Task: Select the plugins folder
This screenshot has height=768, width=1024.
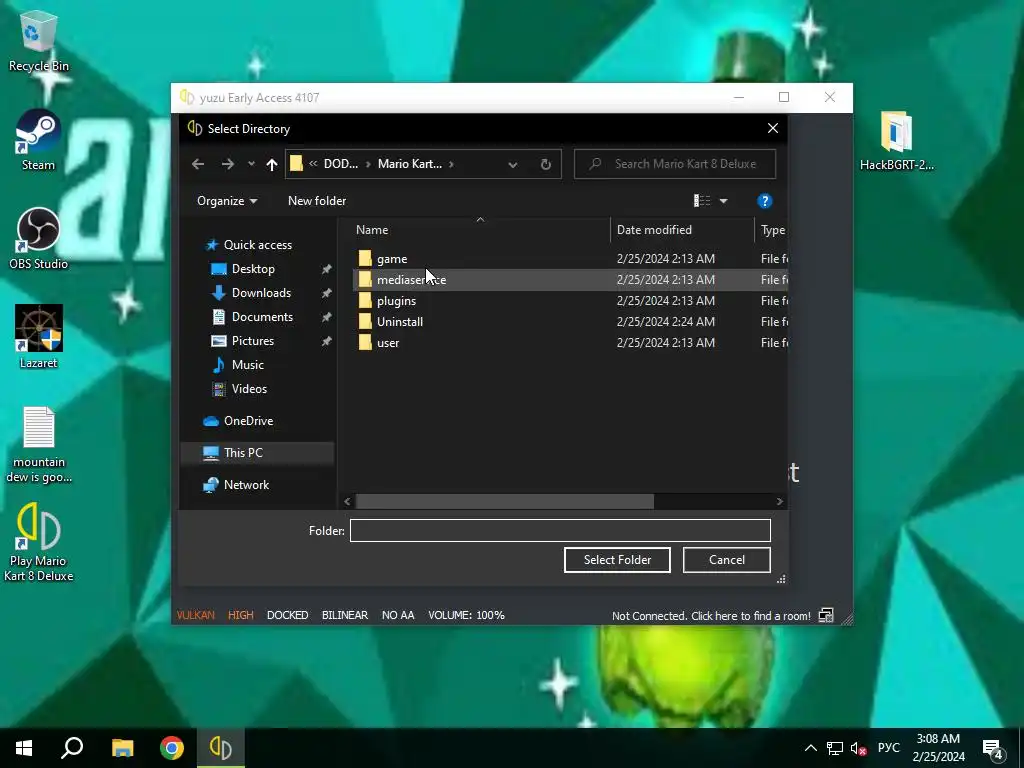Action: tap(396, 301)
